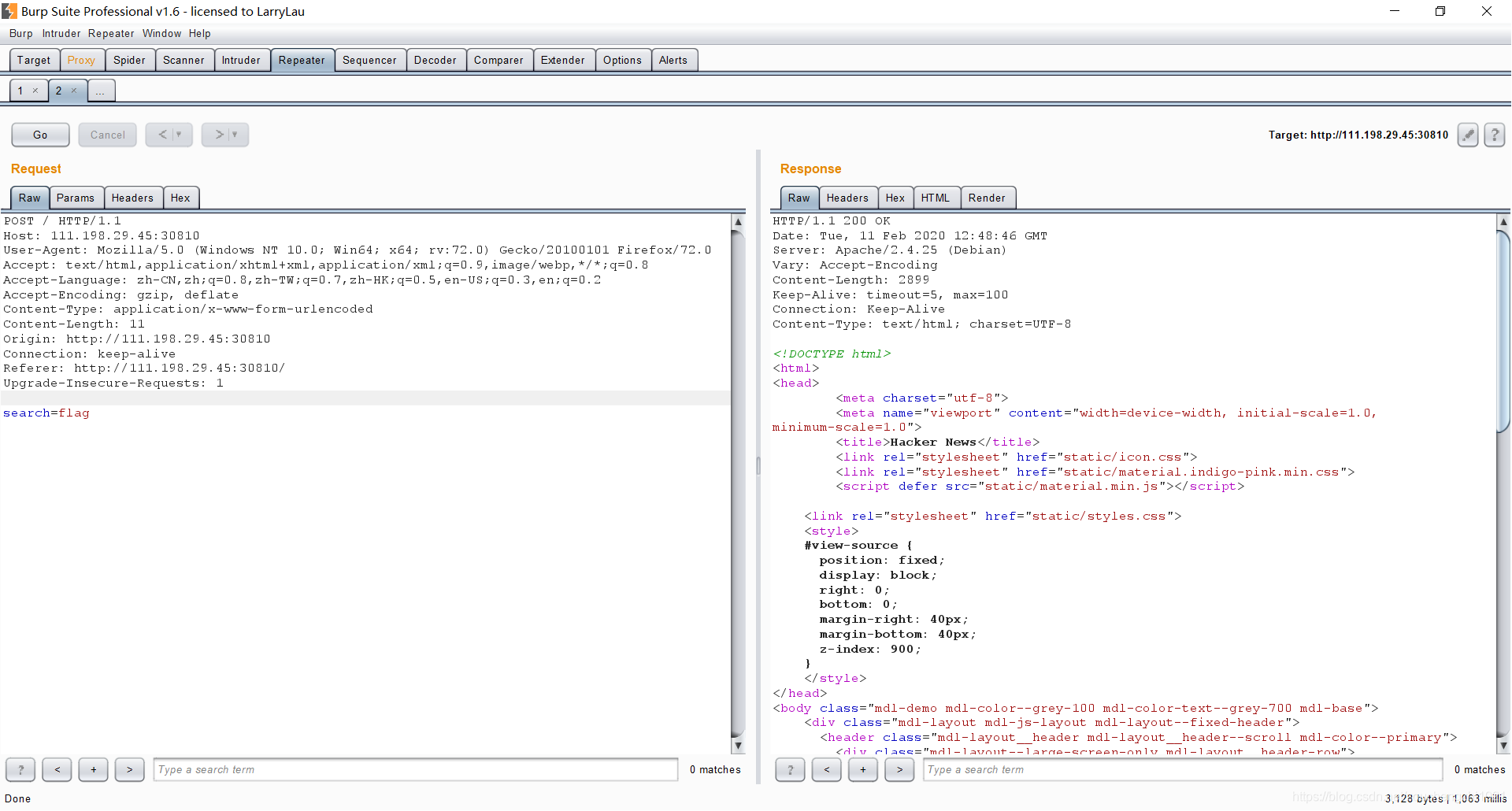Open the Burp menu
The height and width of the screenshot is (811, 1512).
[x=21, y=33]
